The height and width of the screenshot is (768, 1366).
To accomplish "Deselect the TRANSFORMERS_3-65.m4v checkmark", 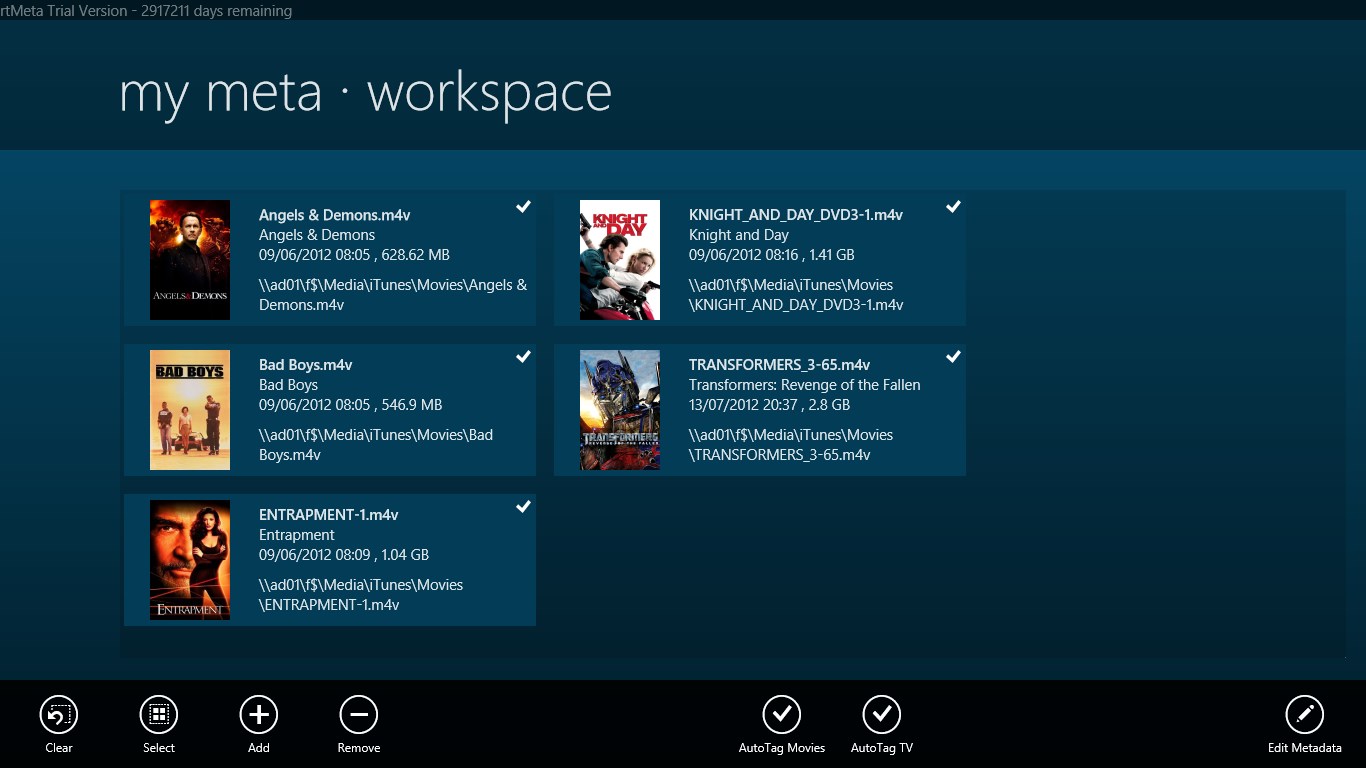I will 952,357.
